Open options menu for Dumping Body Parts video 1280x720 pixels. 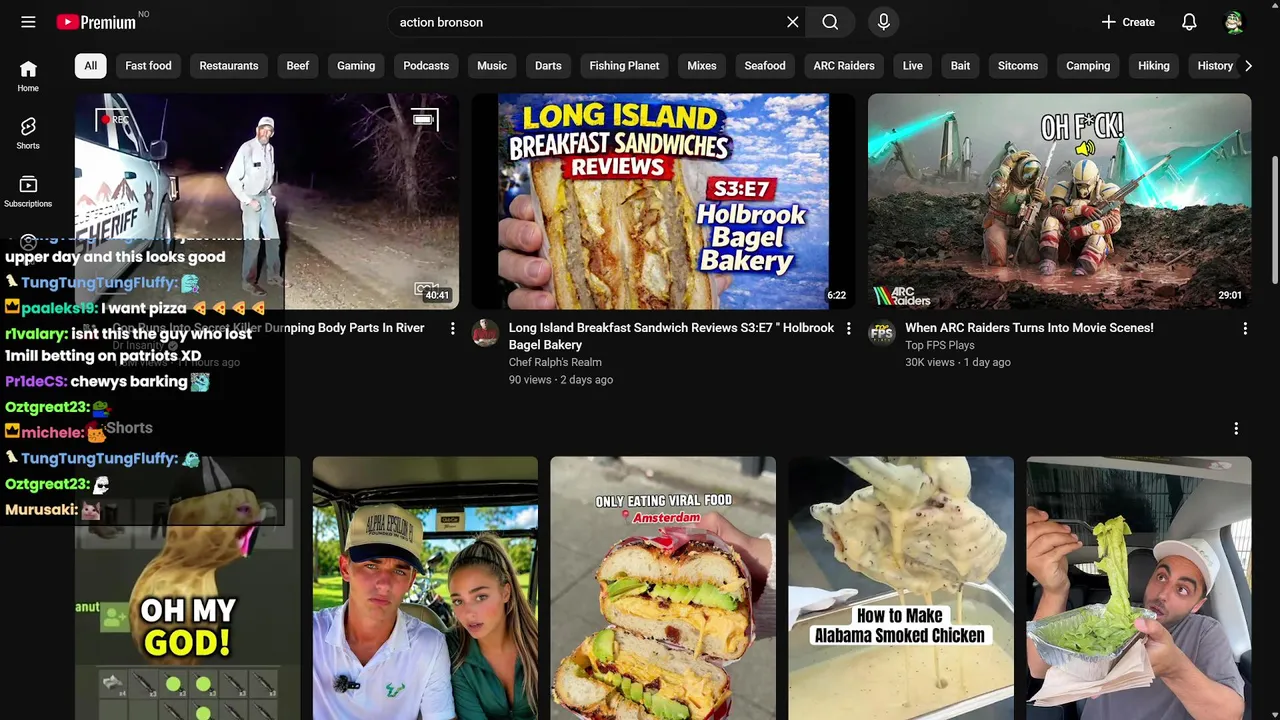tap(452, 328)
